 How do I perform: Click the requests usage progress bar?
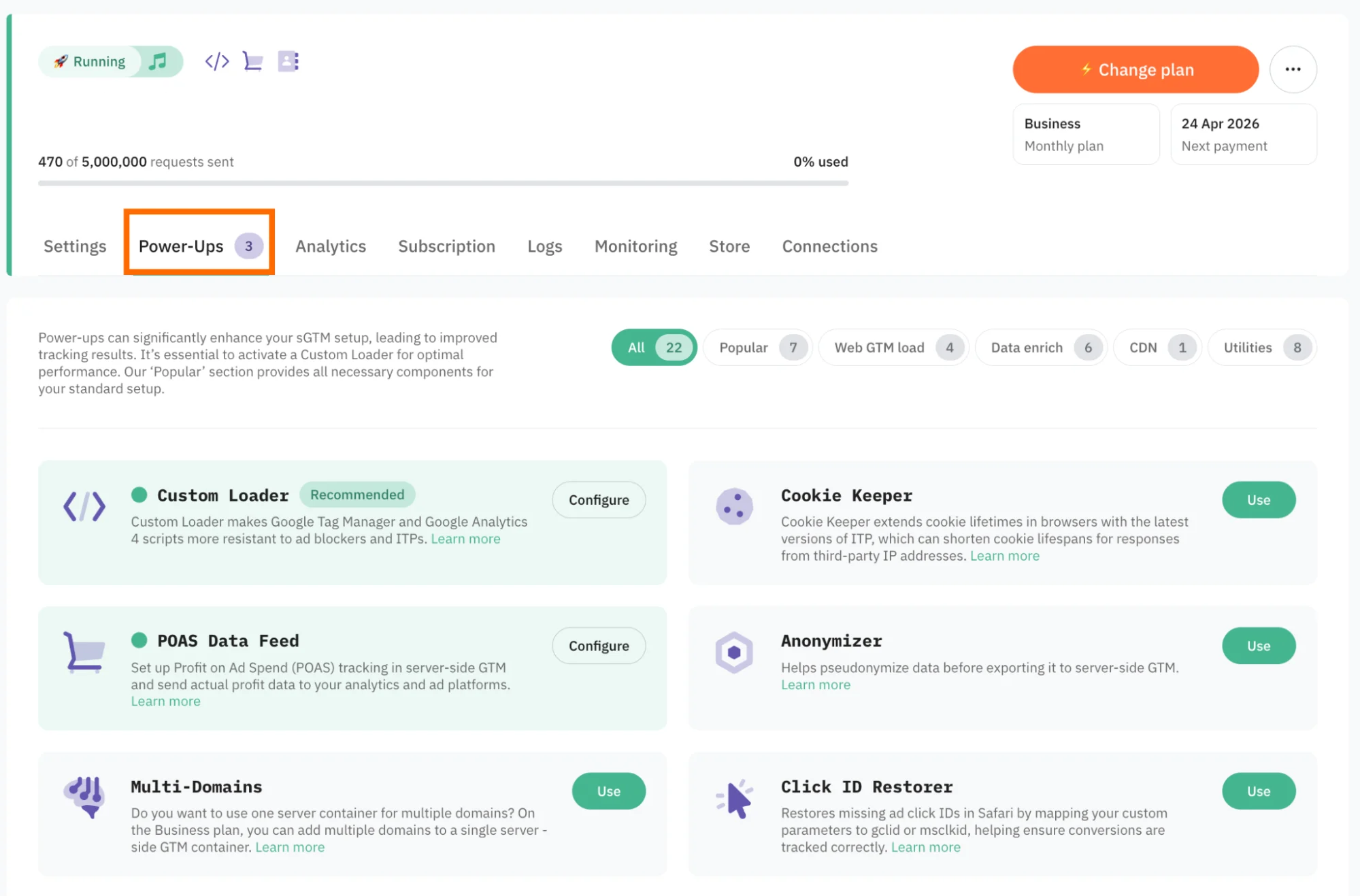(443, 183)
